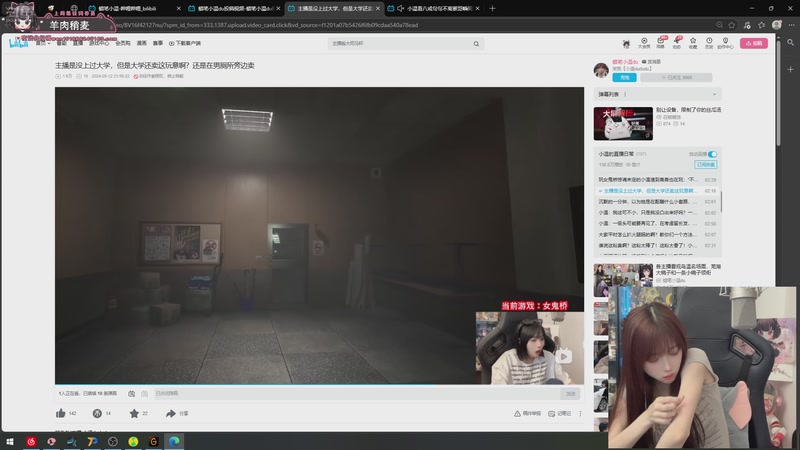Expand the danmaku list panel
The height and width of the screenshot is (450, 800).
point(714,94)
